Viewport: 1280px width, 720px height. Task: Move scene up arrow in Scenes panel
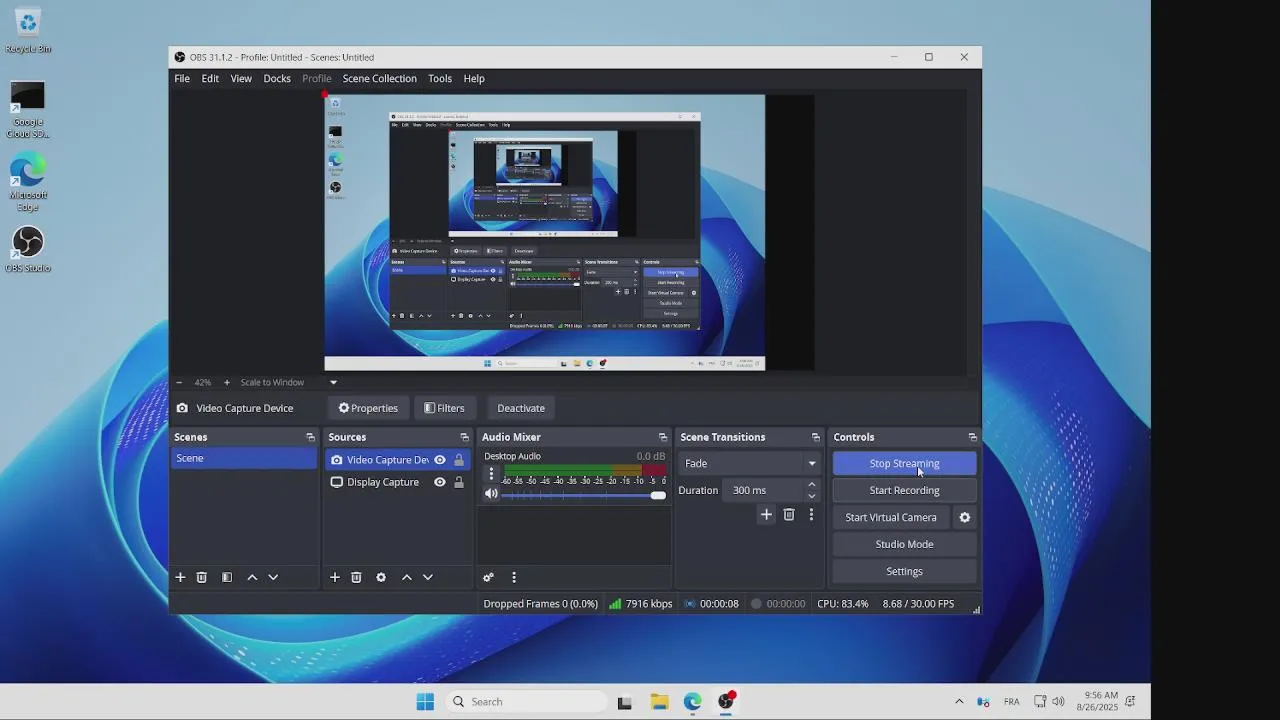(252, 577)
